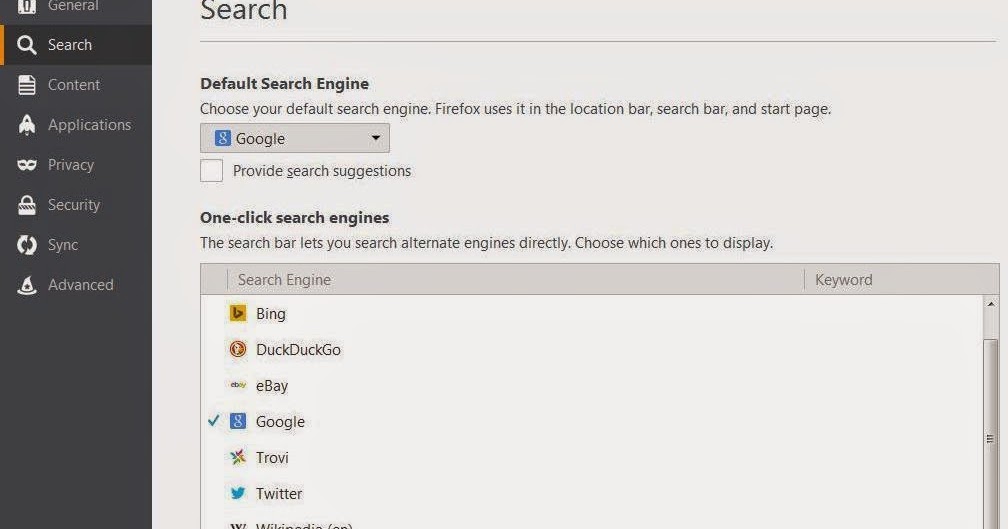Click the Sync arrows icon
The width and height of the screenshot is (1008, 529).
[x=27, y=245]
